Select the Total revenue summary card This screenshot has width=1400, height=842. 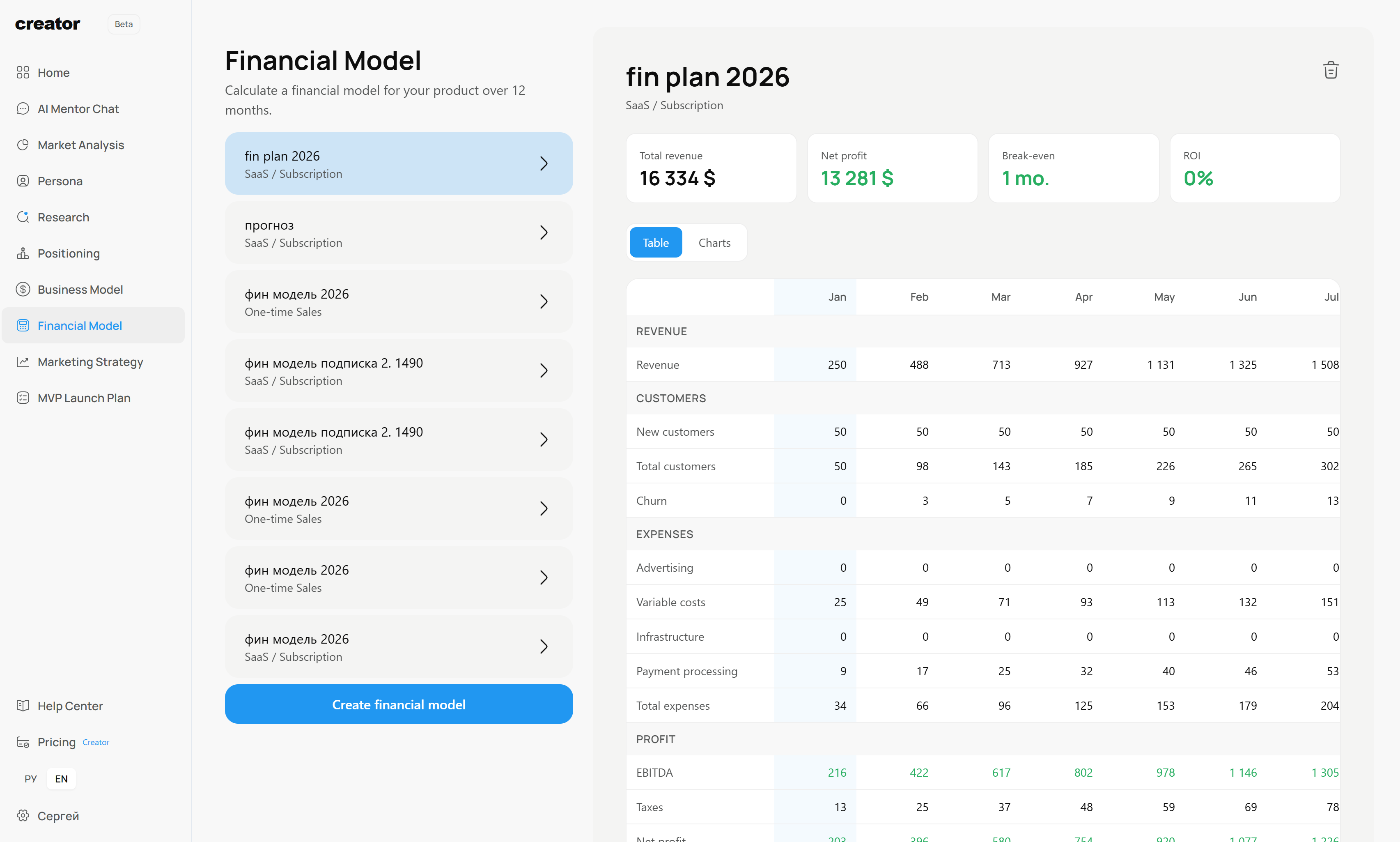pos(711,168)
